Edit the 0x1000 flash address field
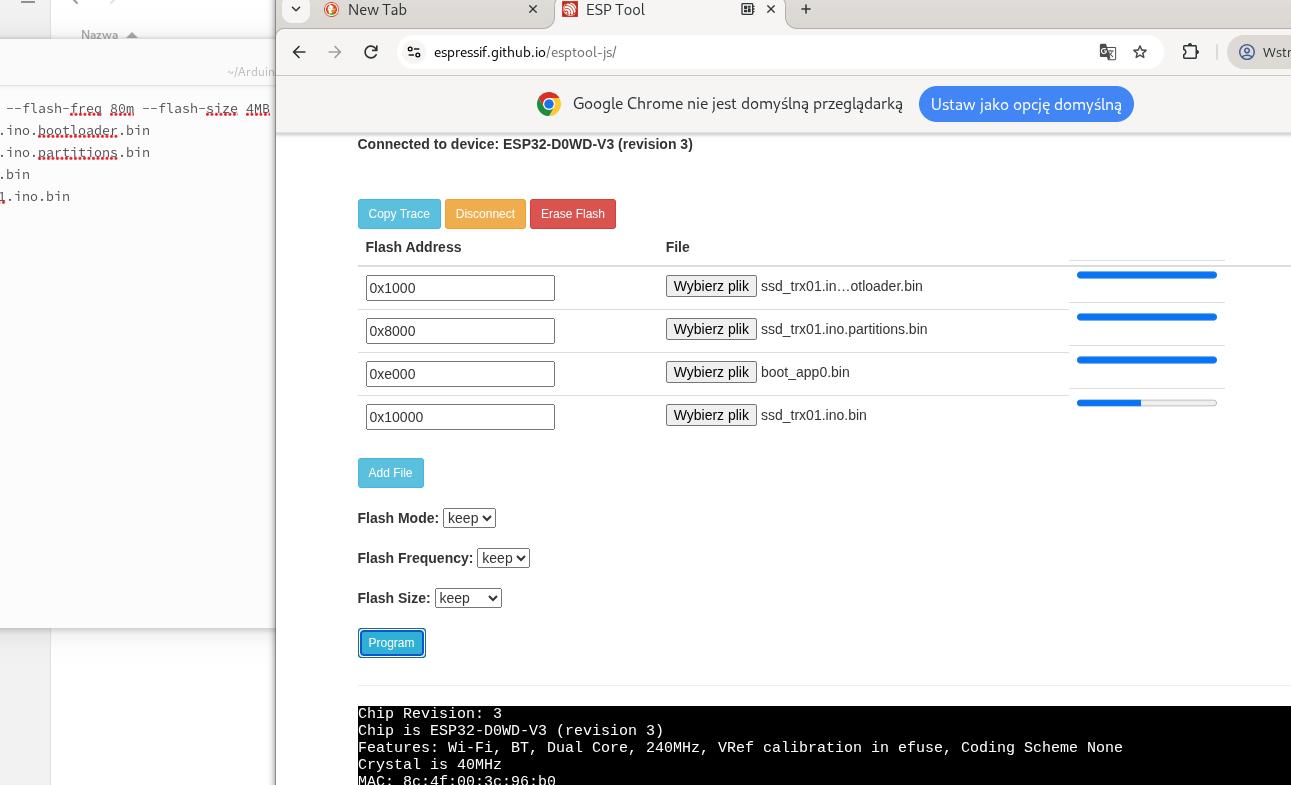The image size is (1291, 785). pos(460,288)
